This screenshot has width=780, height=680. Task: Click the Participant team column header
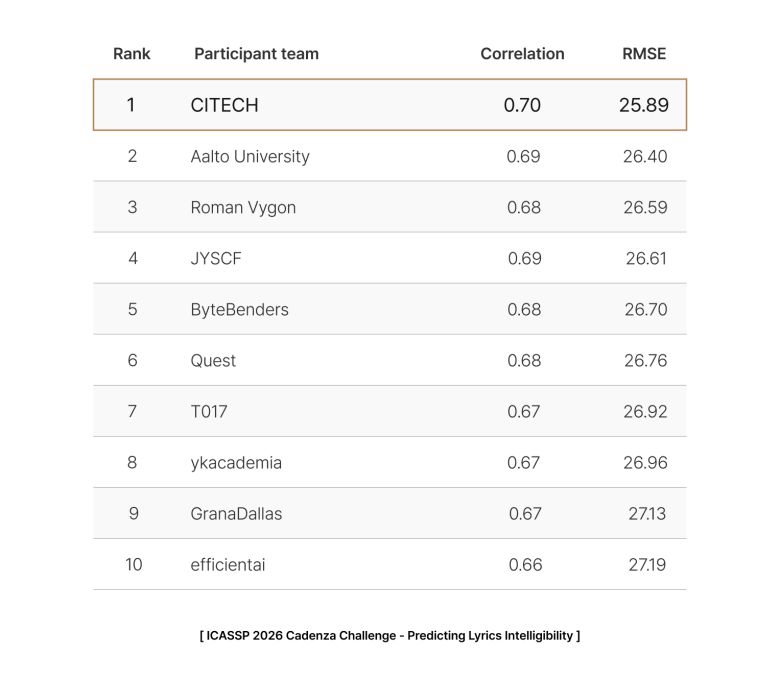[256, 54]
